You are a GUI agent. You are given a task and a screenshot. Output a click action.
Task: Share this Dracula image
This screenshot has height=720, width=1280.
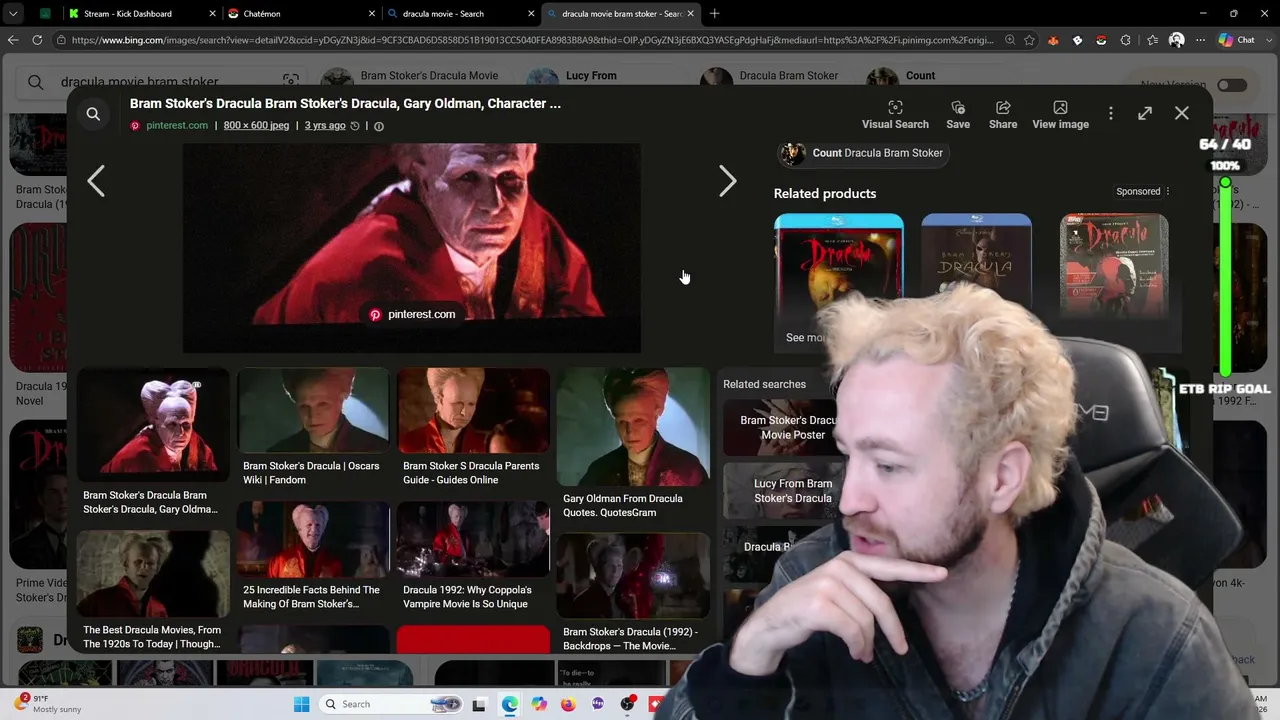click(x=1003, y=115)
